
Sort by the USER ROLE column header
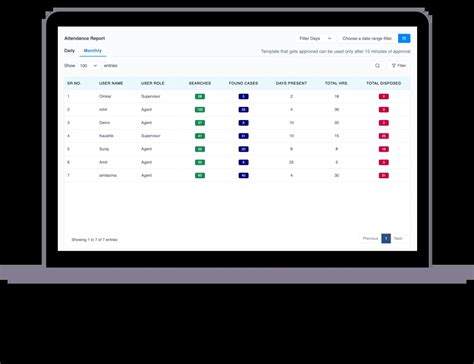153,83
